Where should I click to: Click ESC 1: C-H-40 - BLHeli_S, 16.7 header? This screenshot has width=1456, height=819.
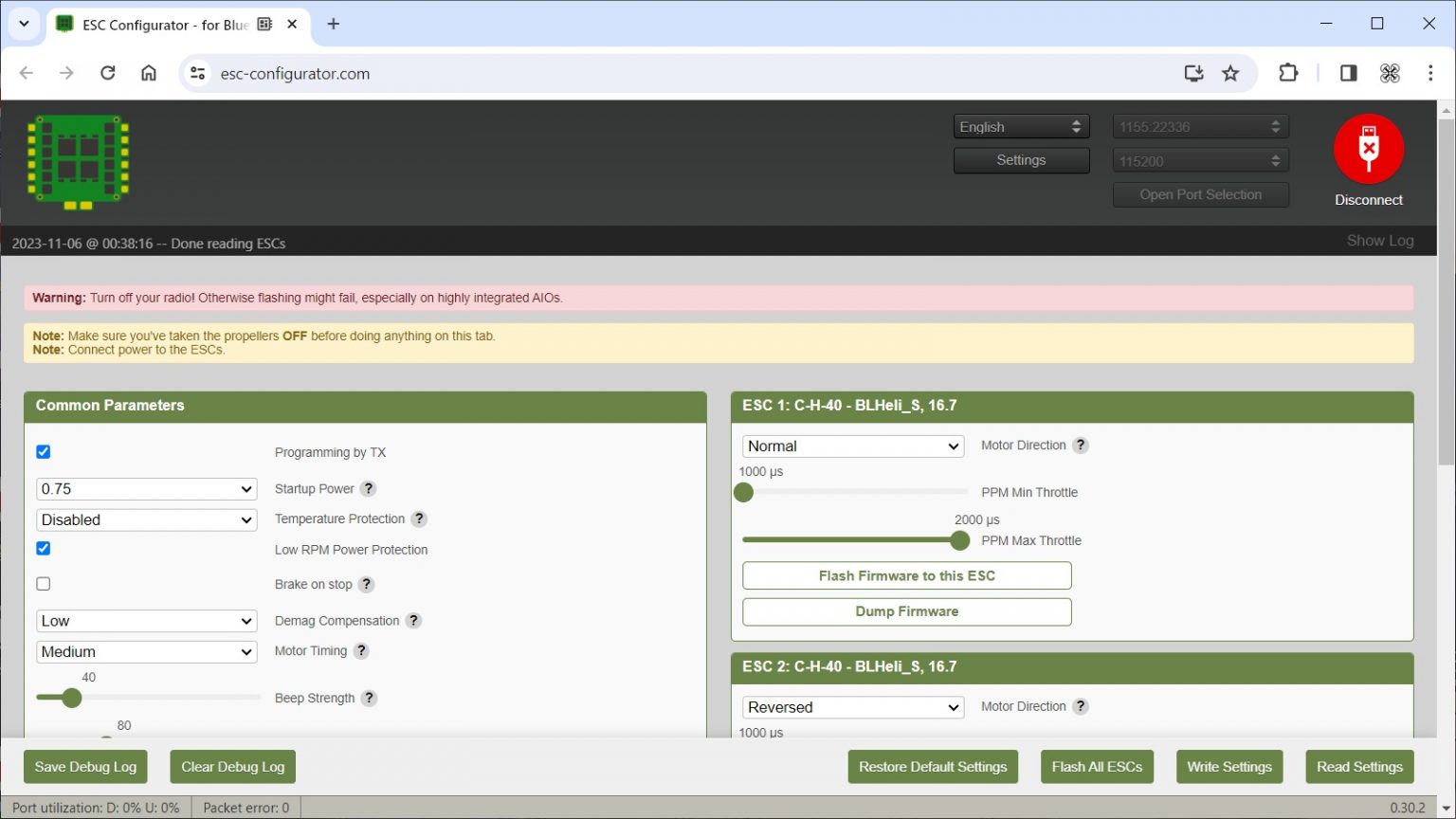(x=1072, y=406)
